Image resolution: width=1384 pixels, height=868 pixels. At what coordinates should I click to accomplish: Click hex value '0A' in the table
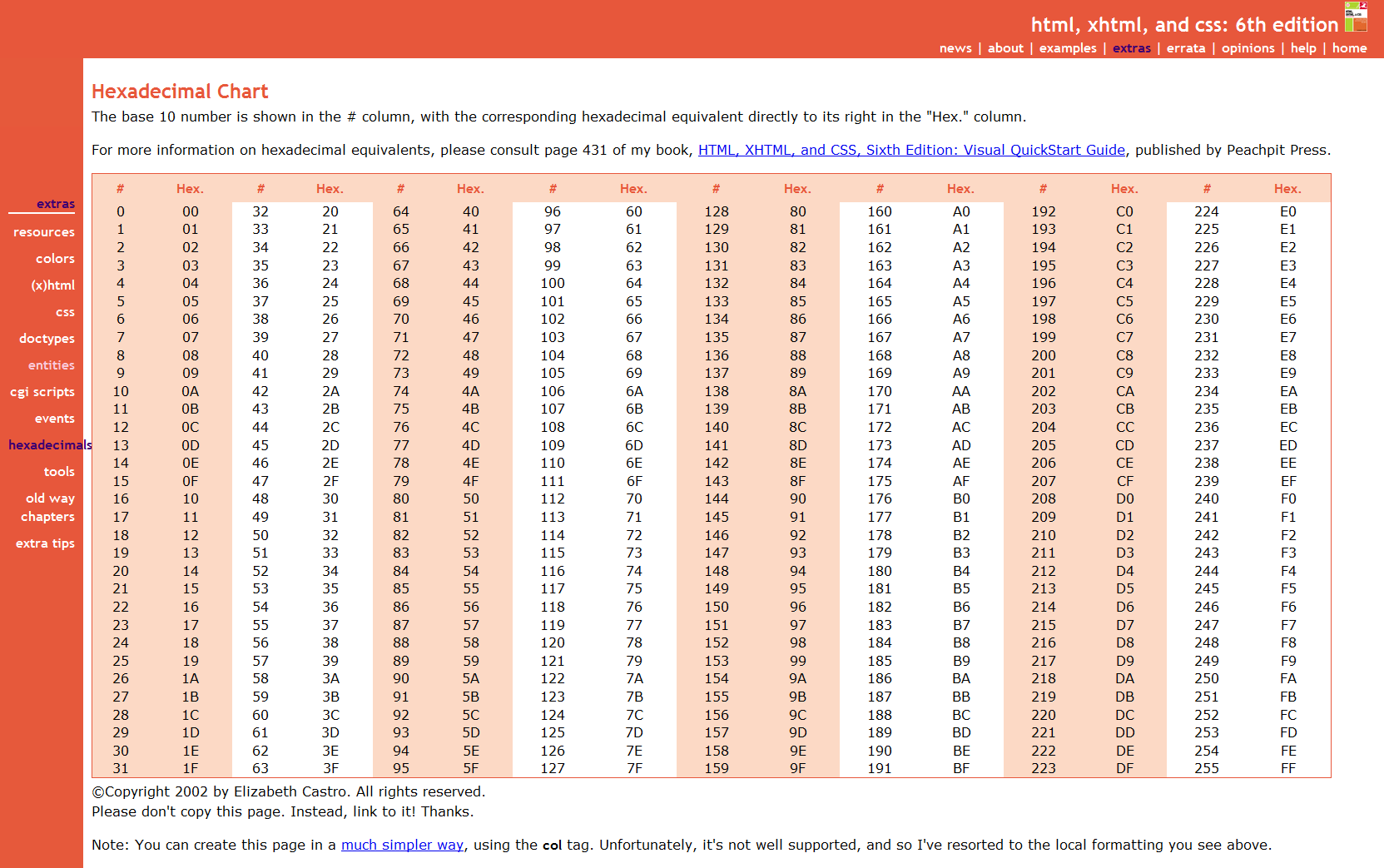tap(191, 391)
